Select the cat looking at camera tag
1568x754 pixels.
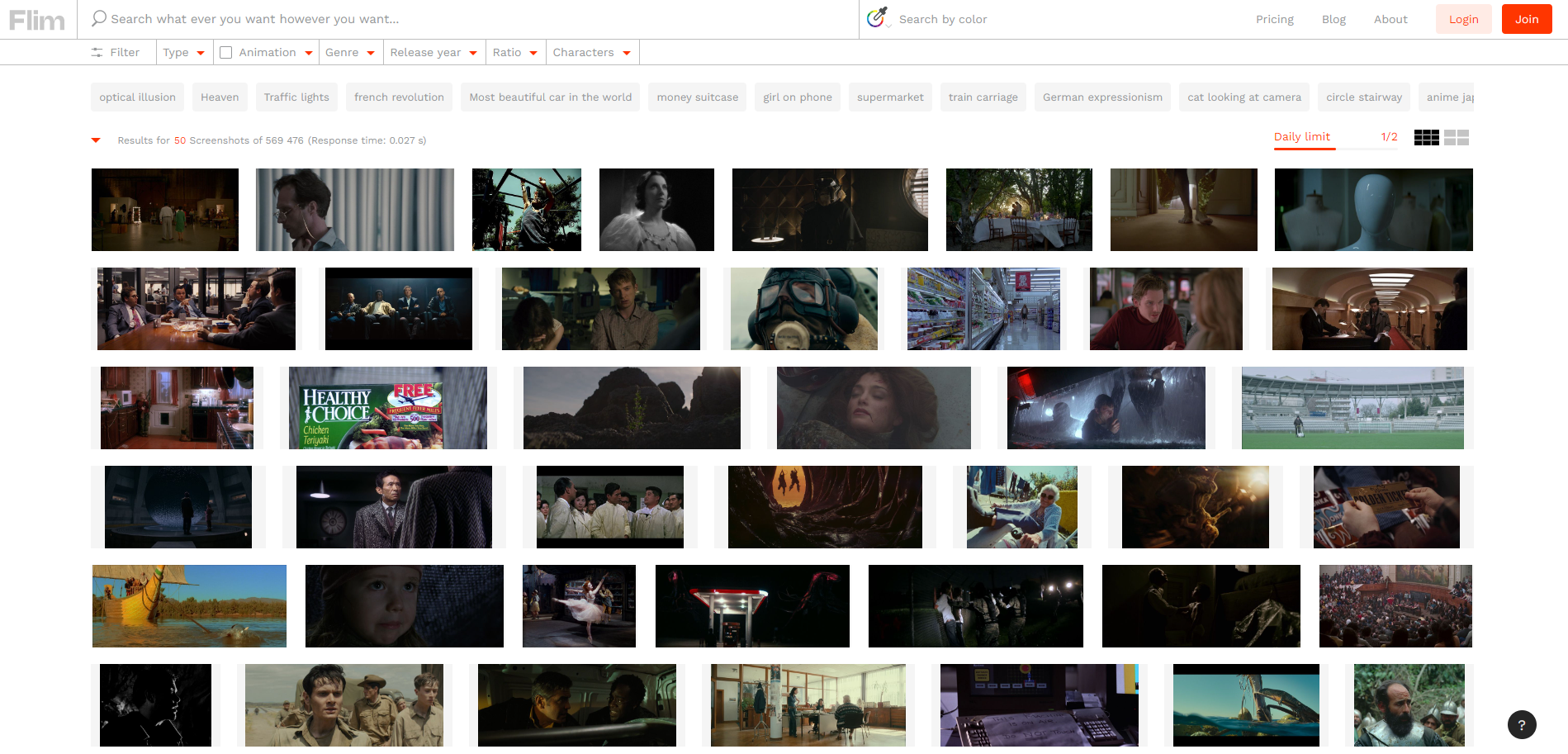[x=1244, y=97]
